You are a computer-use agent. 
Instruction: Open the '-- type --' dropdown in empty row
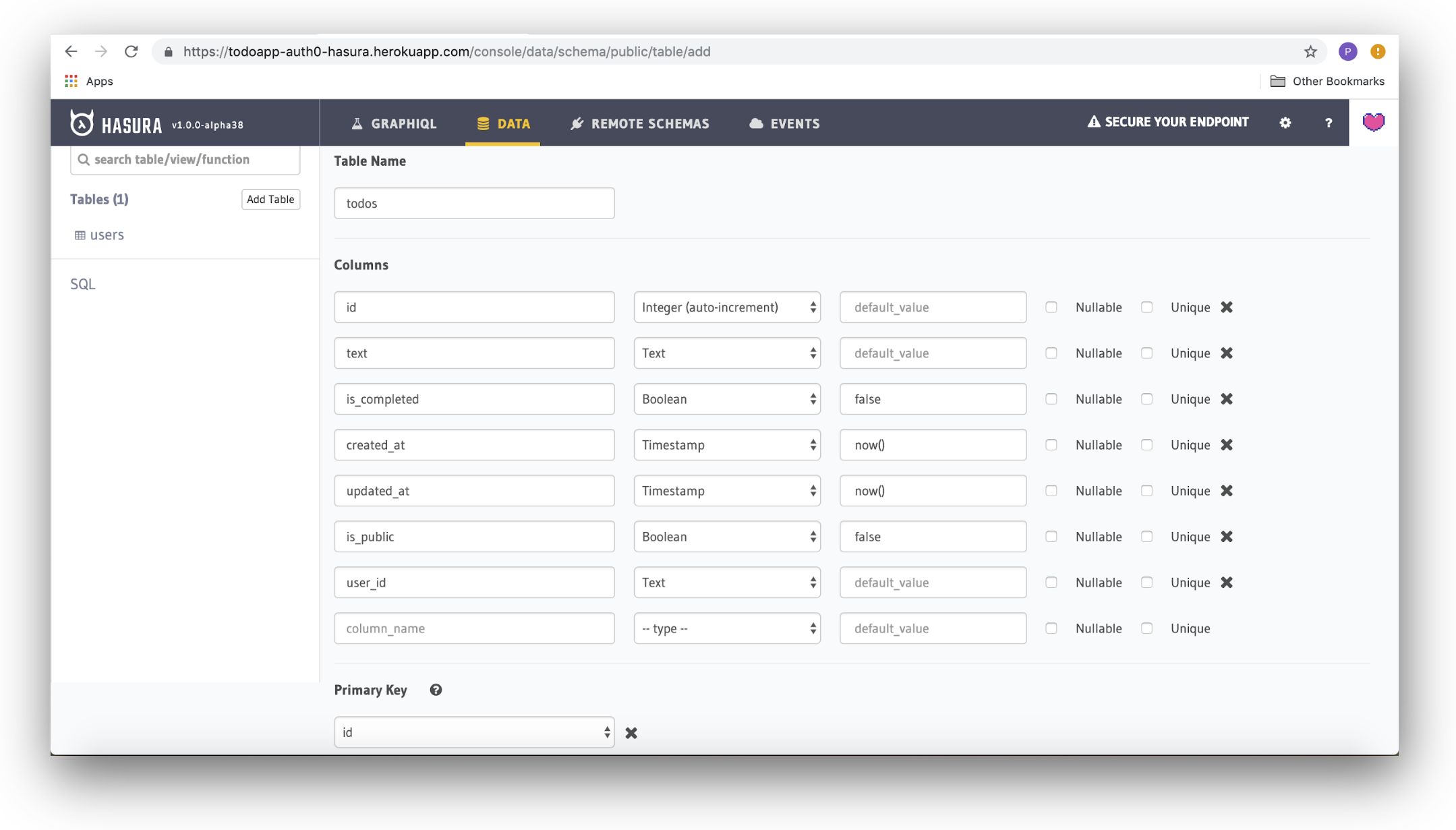click(x=727, y=628)
